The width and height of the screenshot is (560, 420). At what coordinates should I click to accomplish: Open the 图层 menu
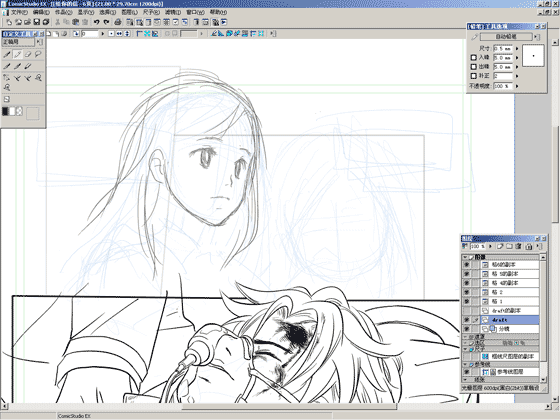129,12
